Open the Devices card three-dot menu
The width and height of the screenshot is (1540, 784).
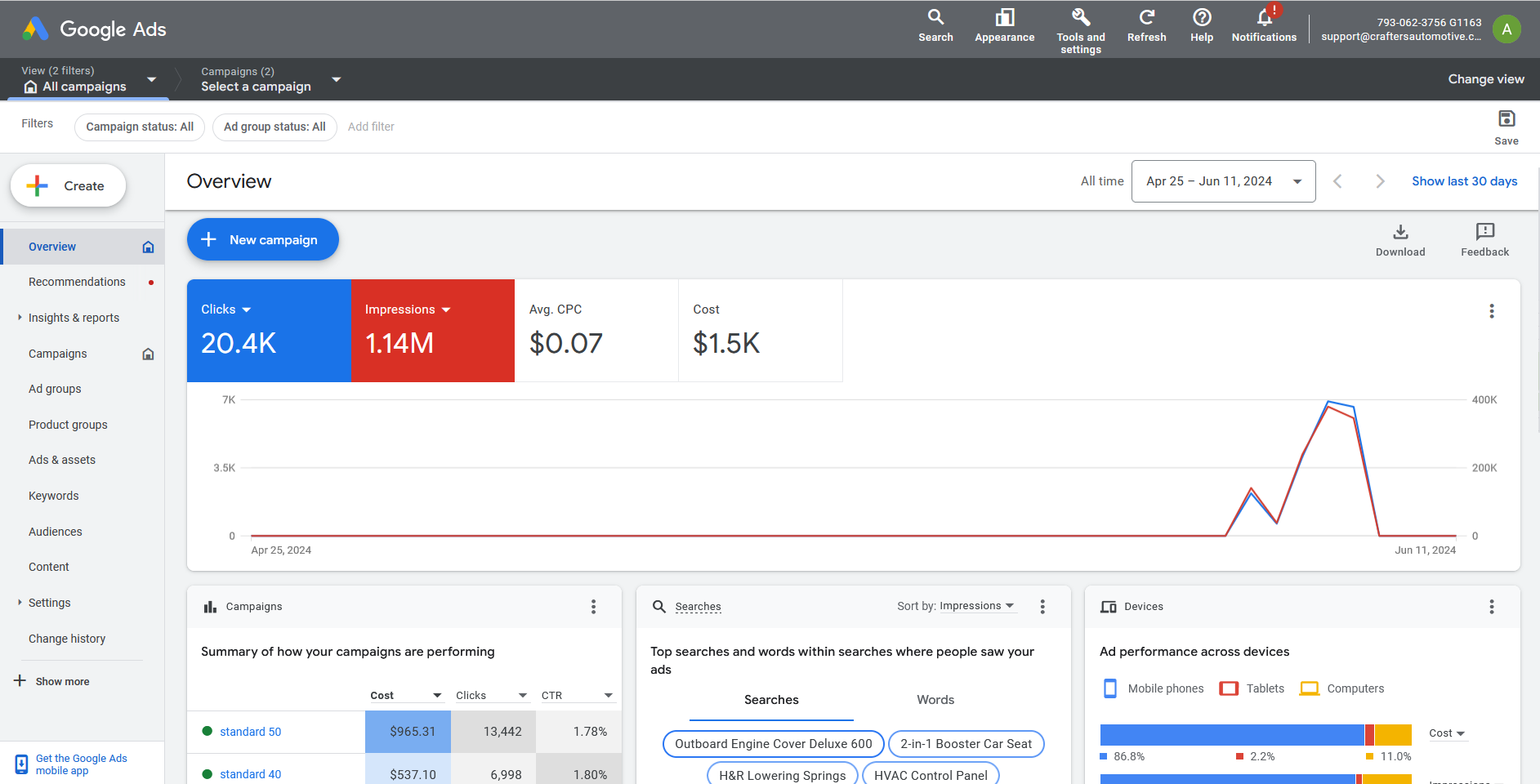click(x=1491, y=607)
